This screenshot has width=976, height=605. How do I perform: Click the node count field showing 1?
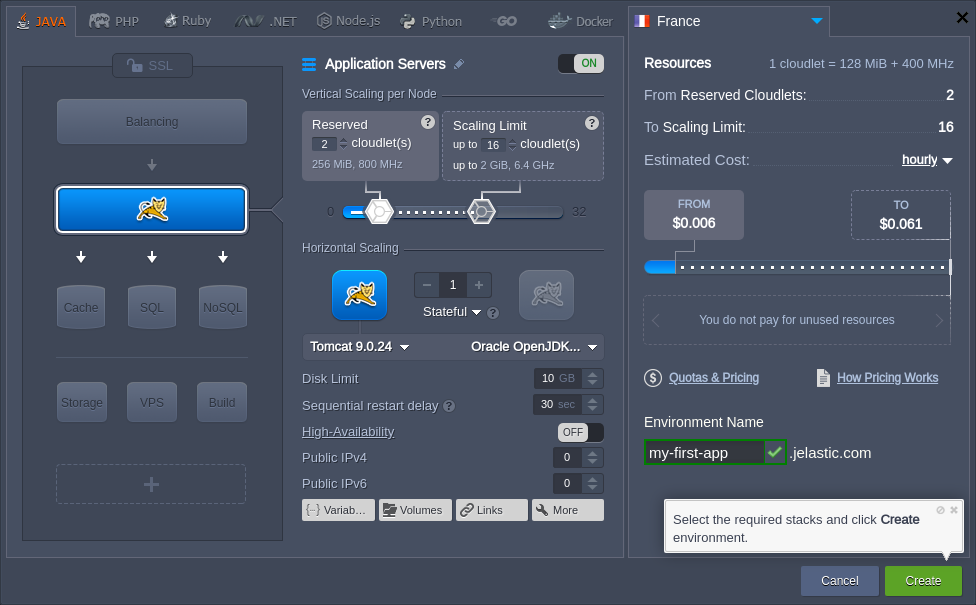(453, 285)
